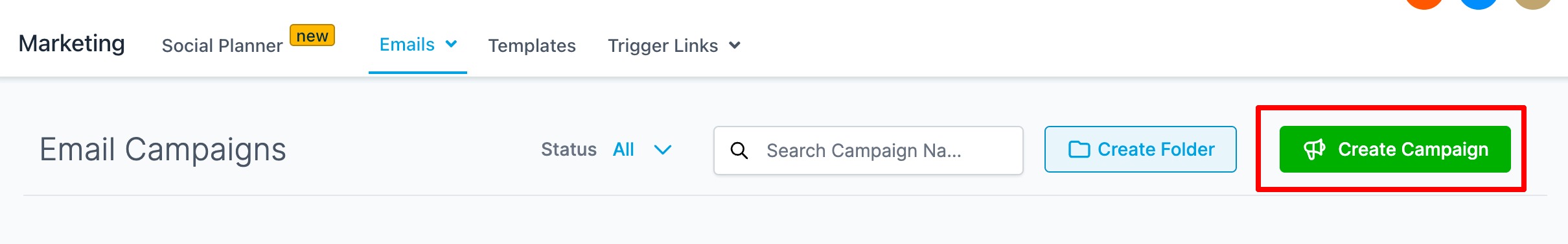
Task: Focus the Search Campaign Name field
Action: [x=868, y=151]
